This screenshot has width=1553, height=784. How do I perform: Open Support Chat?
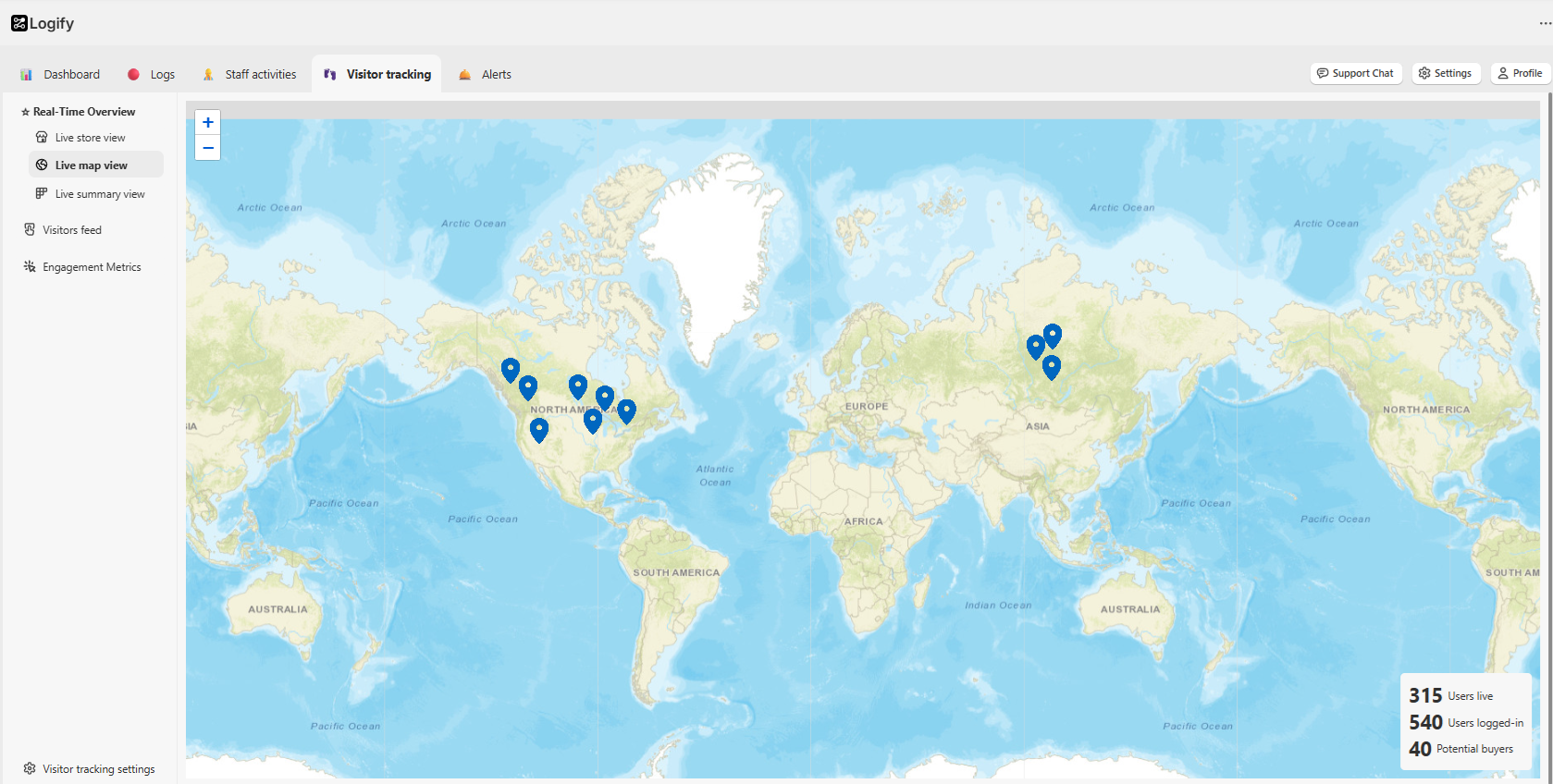[1356, 73]
